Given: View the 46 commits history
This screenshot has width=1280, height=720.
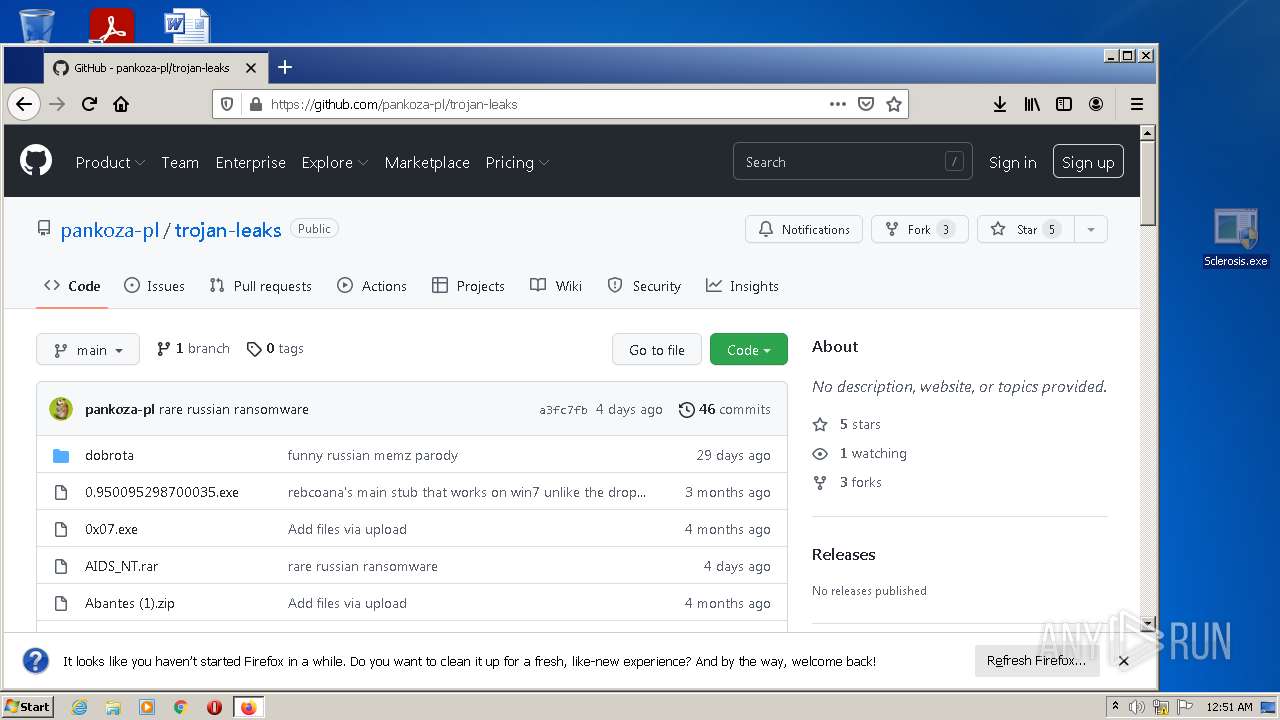Looking at the screenshot, I should point(725,409).
